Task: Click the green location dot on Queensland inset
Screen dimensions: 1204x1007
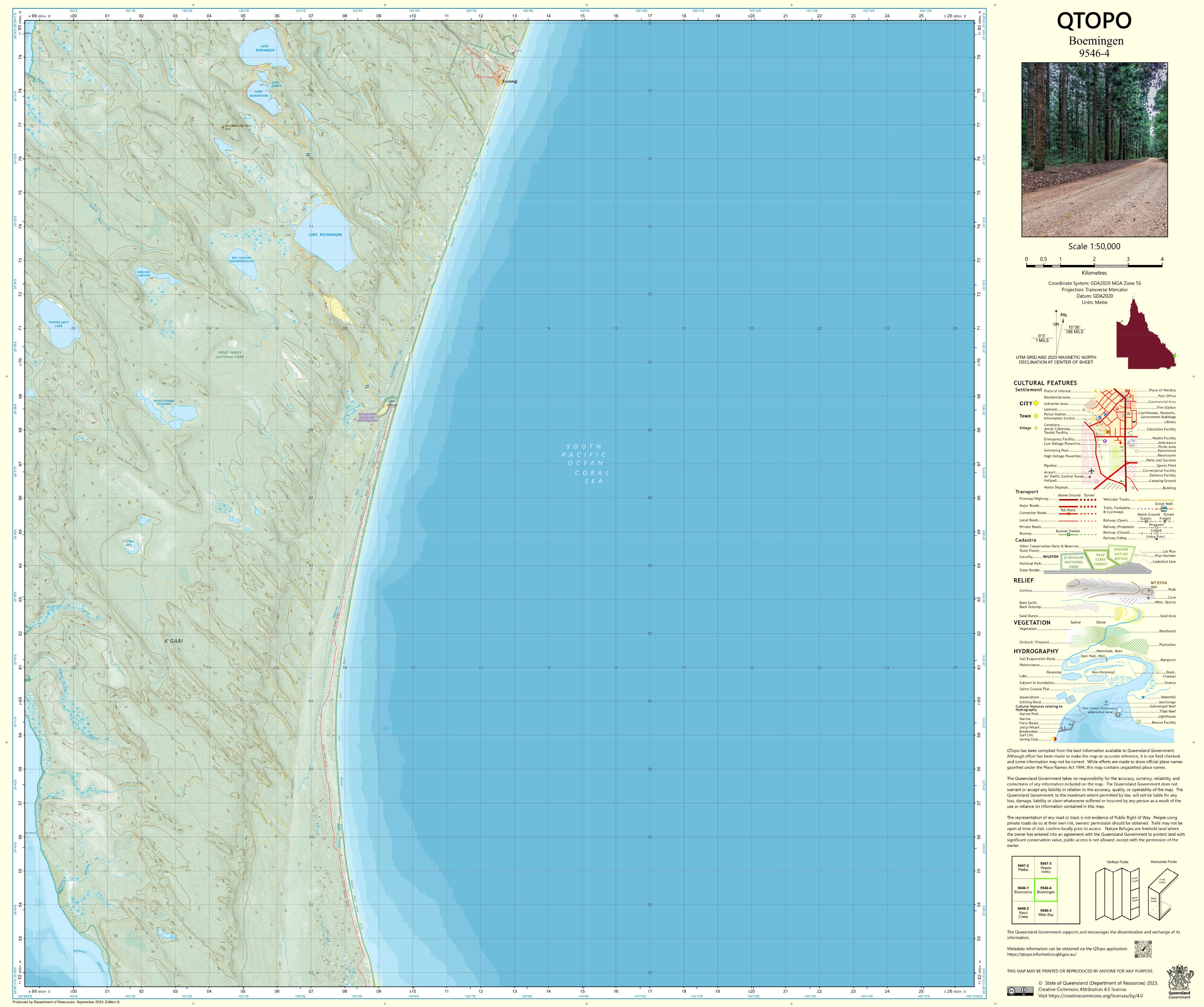Action: pyautogui.click(x=1174, y=356)
